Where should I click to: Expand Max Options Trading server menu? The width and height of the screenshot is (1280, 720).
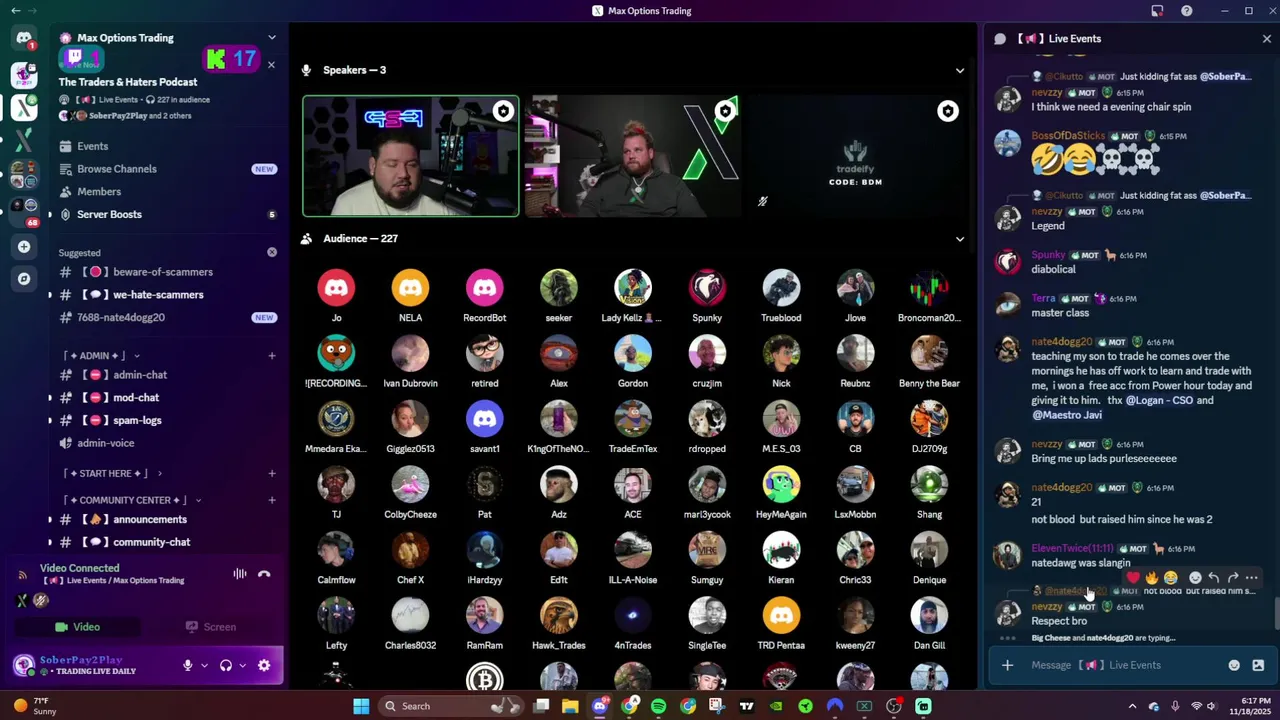[272, 38]
